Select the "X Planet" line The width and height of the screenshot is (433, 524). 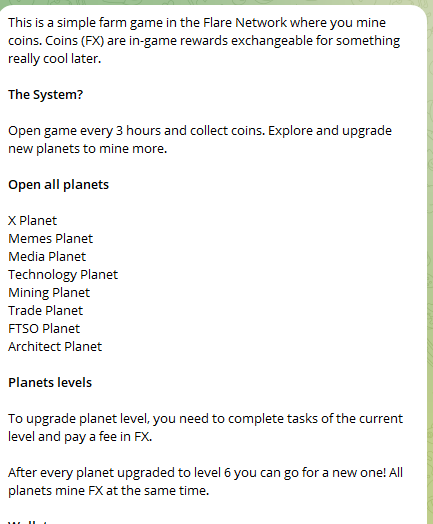(32, 221)
